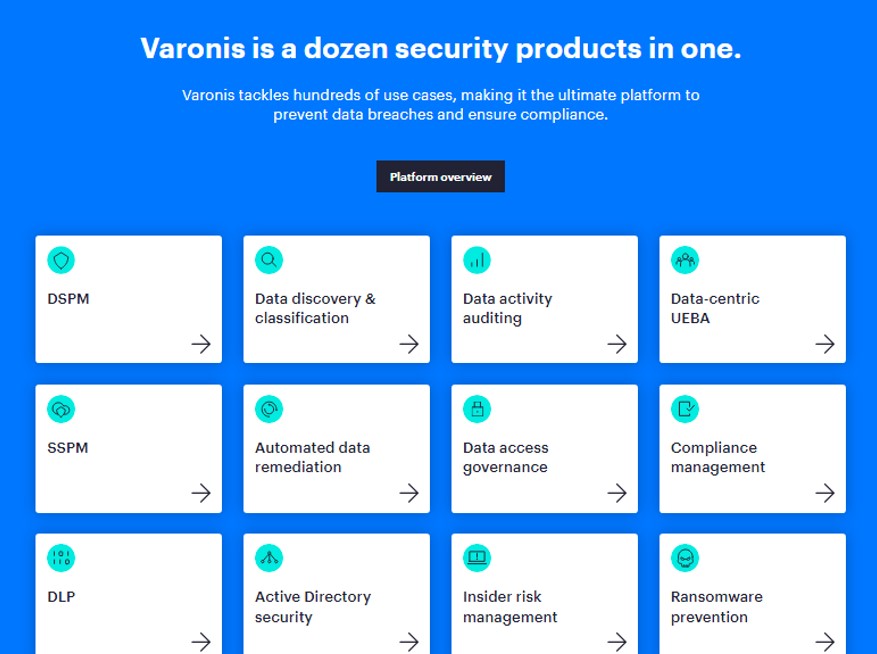This screenshot has height=654, width=877.
Task: Click the Ransomware prevention card title
Action: 716,606
